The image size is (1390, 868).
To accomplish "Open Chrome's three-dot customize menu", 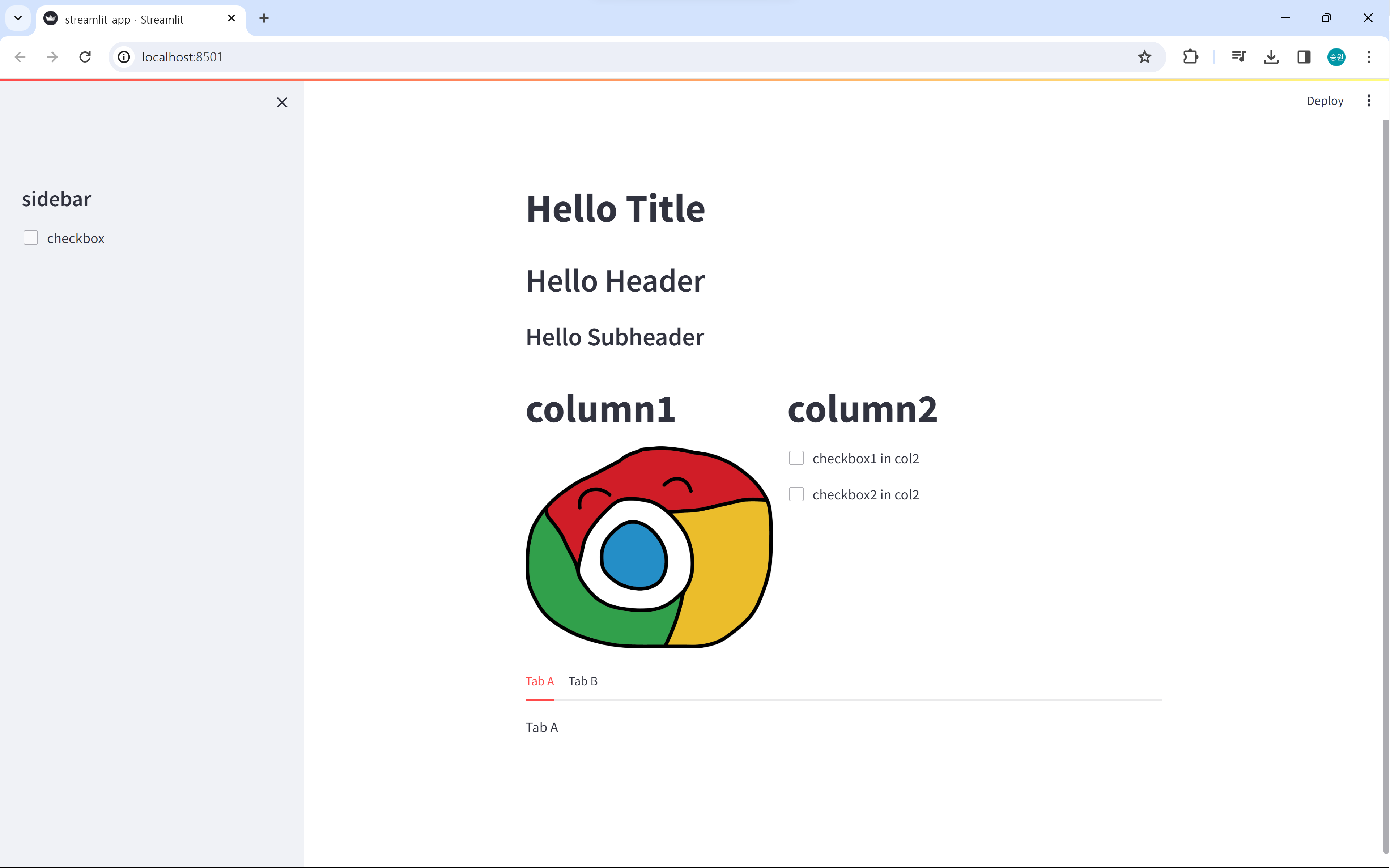I will click(1369, 57).
